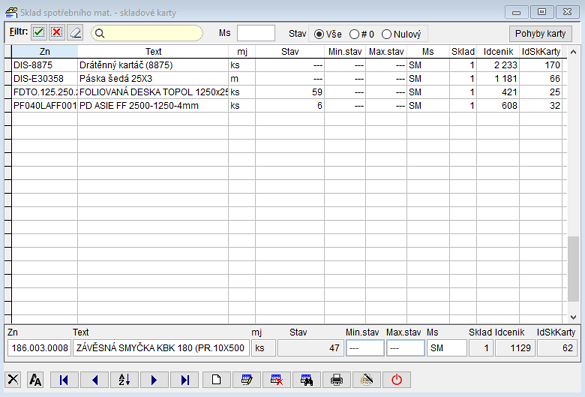Go to first record
The image size is (585, 397).
click(64, 380)
